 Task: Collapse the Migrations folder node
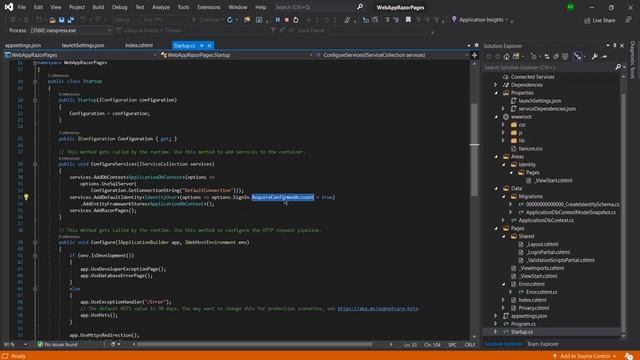(x=503, y=196)
